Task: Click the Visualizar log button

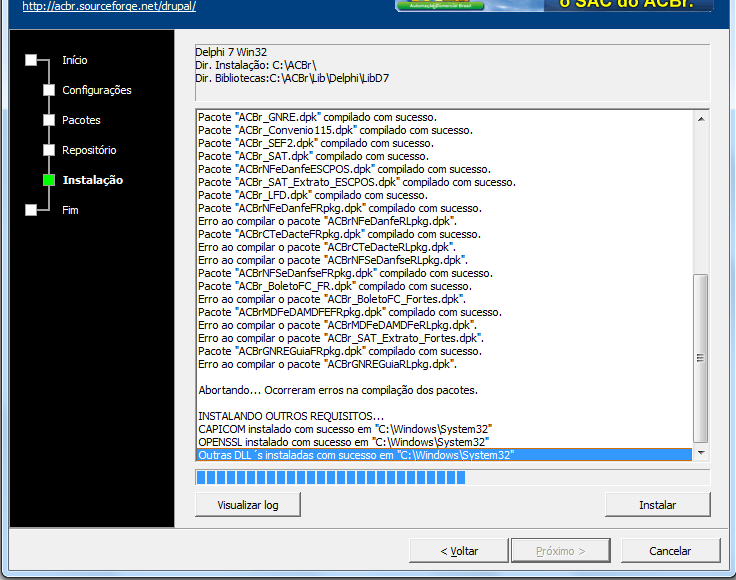Action: point(248,505)
